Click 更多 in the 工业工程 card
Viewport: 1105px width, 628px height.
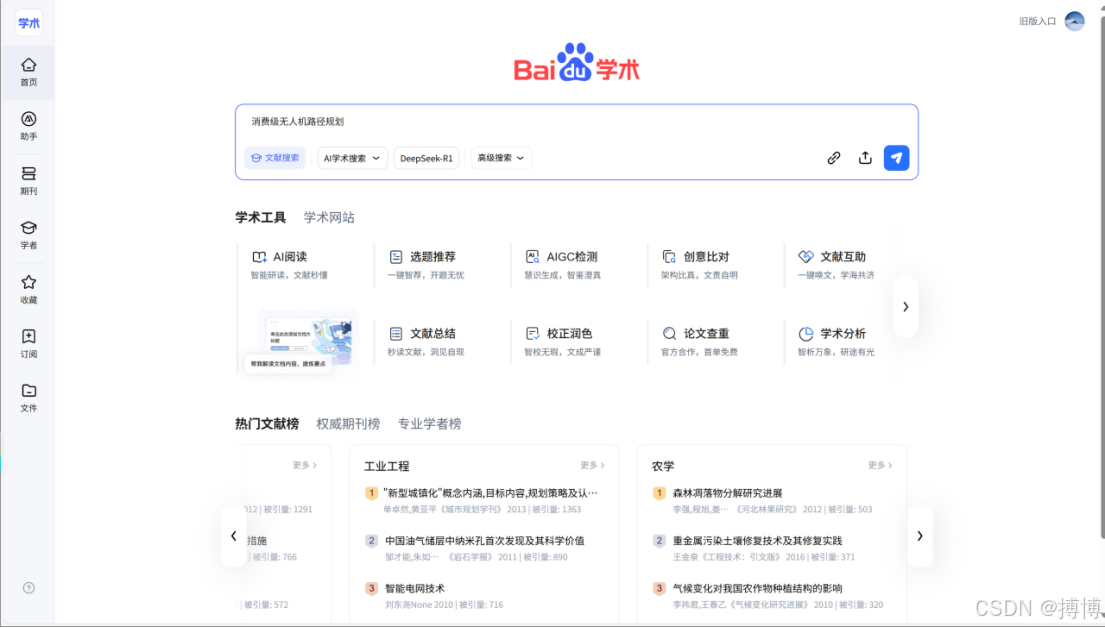pos(592,465)
